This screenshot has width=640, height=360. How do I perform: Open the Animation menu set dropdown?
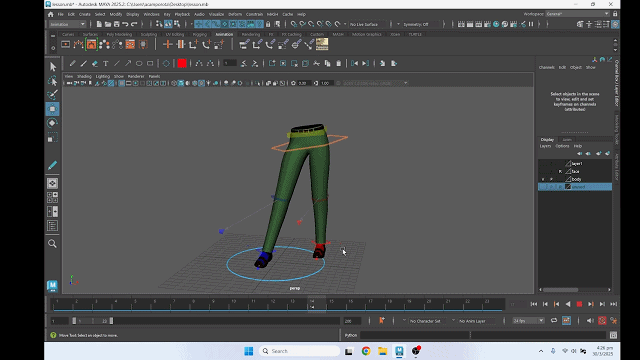tap(67, 24)
